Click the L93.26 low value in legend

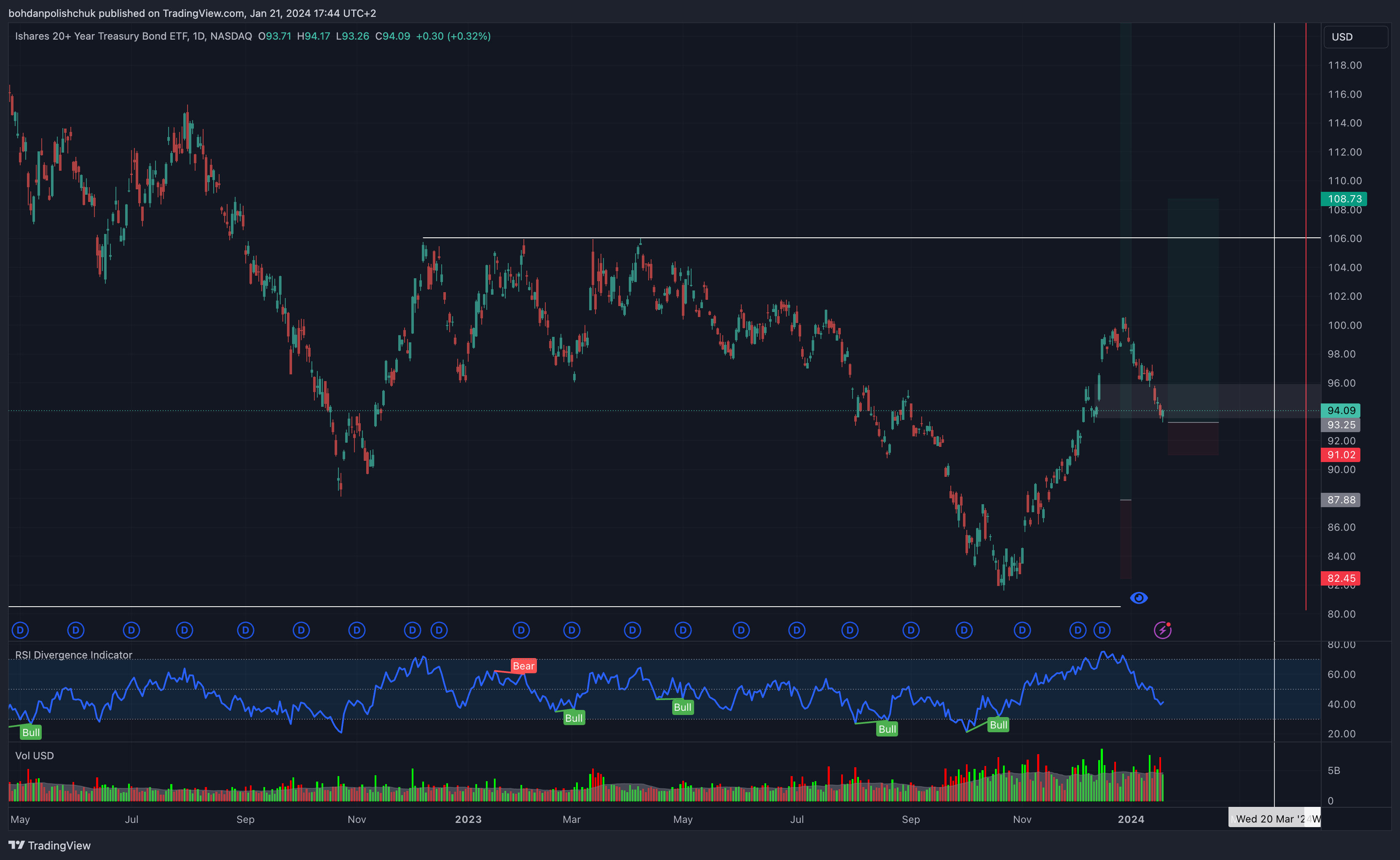tap(352, 36)
